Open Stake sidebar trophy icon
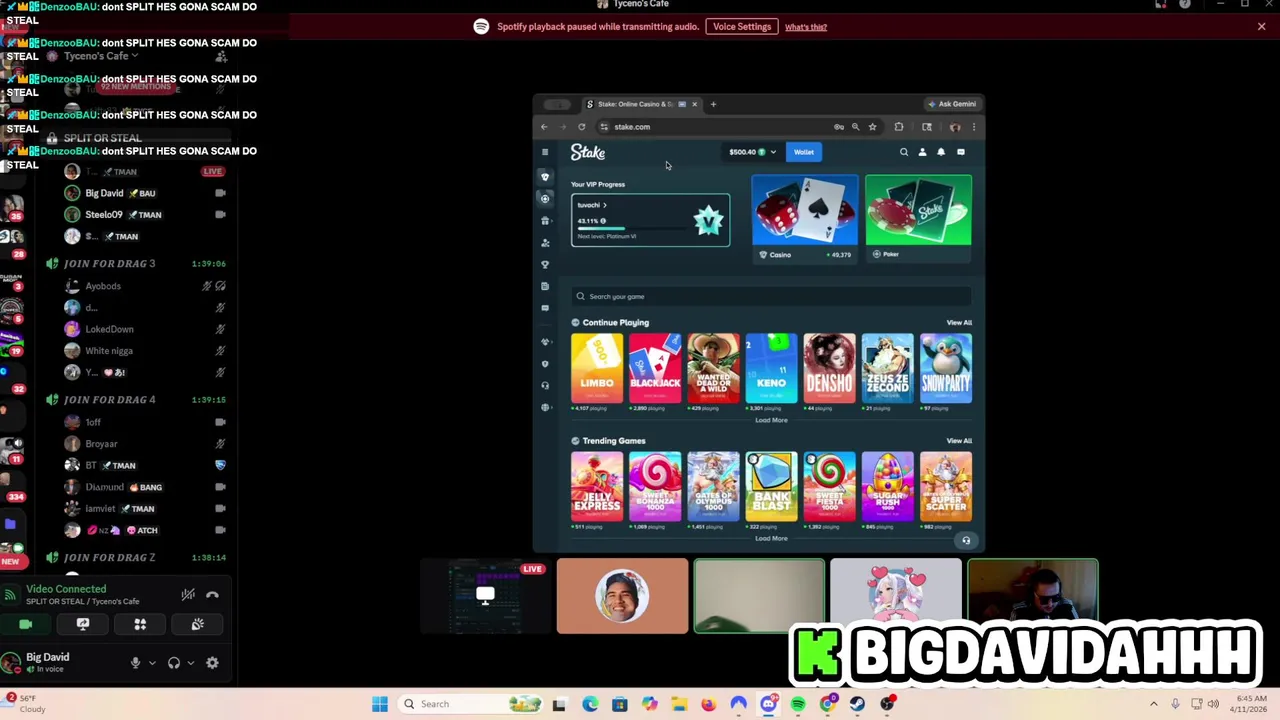Viewport: 1280px width, 720px height. pos(545,264)
